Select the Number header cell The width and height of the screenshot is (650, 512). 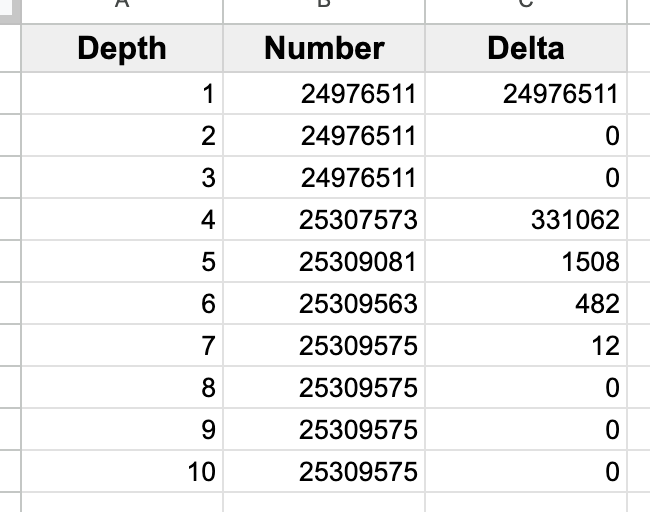tap(324, 48)
